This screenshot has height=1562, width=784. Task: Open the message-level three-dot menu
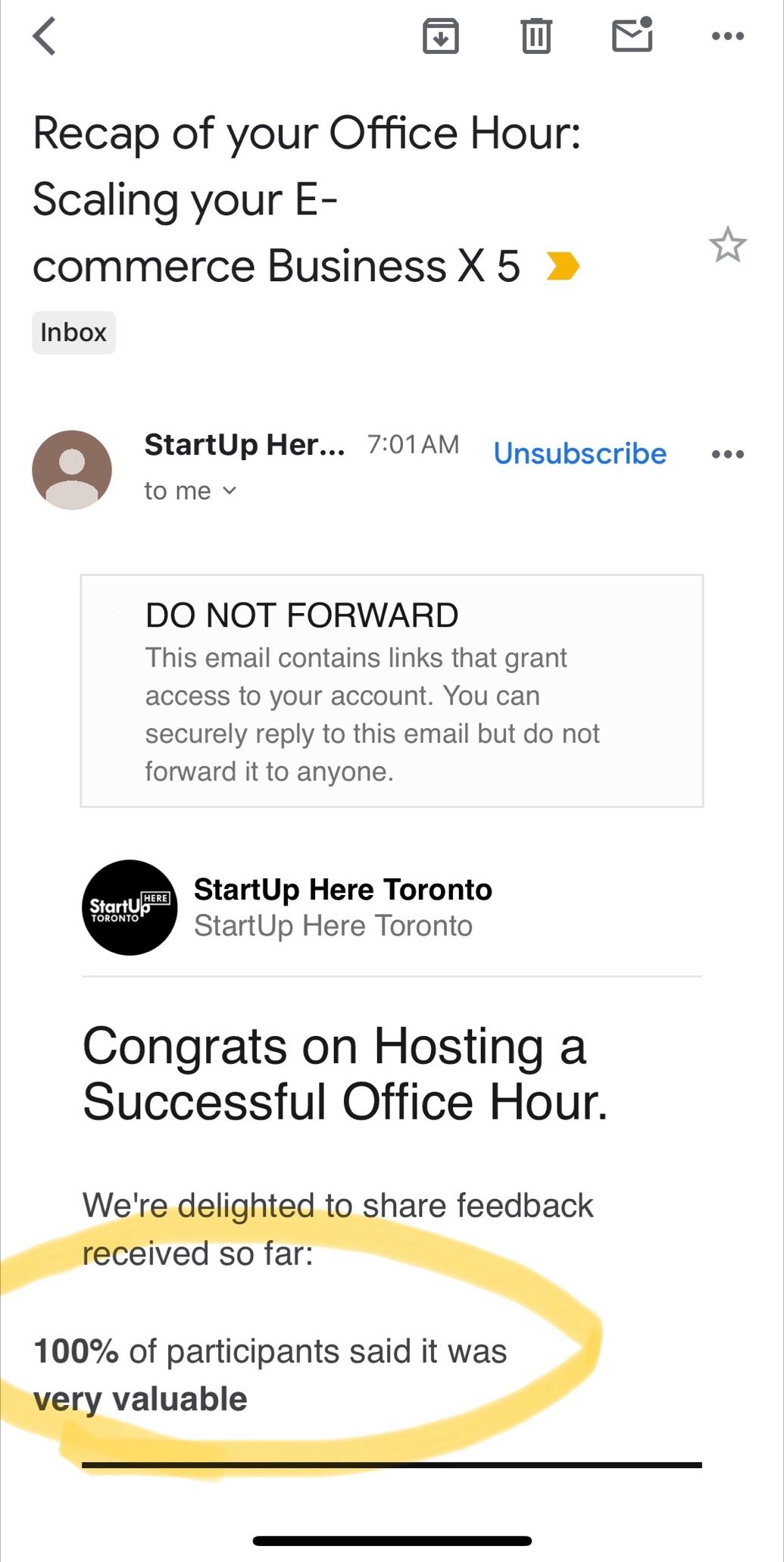point(728,454)
